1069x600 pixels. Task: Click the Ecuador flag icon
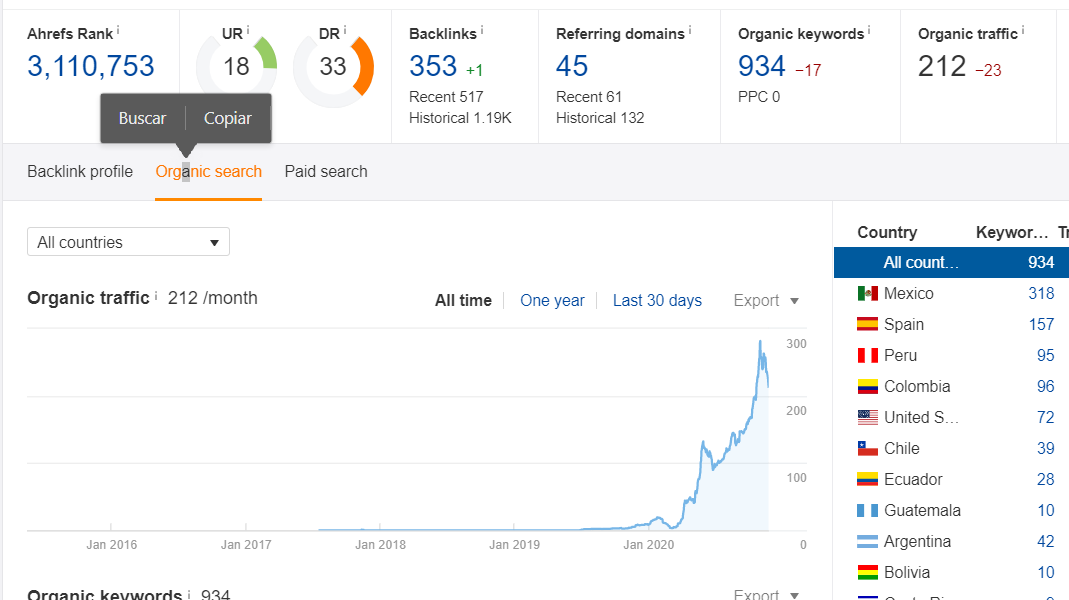tap(867, 479)
